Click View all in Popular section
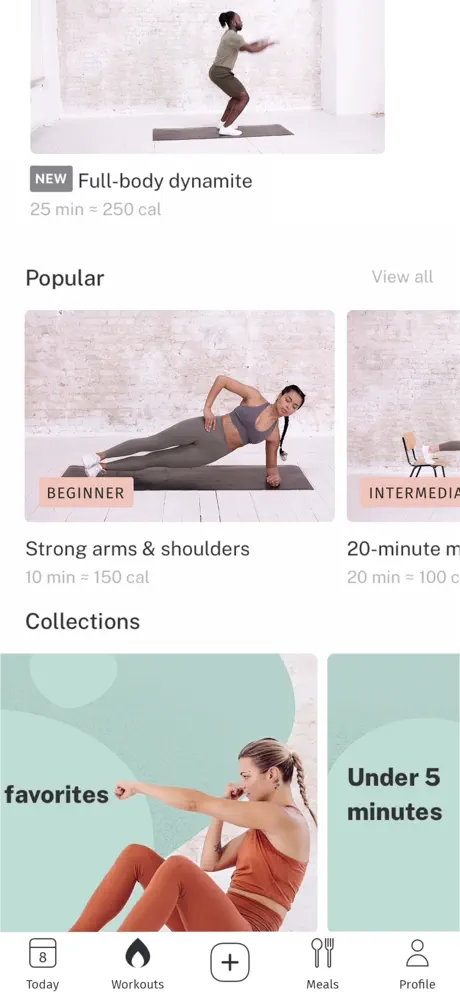The image size is (460, 997). pos(402,277)
